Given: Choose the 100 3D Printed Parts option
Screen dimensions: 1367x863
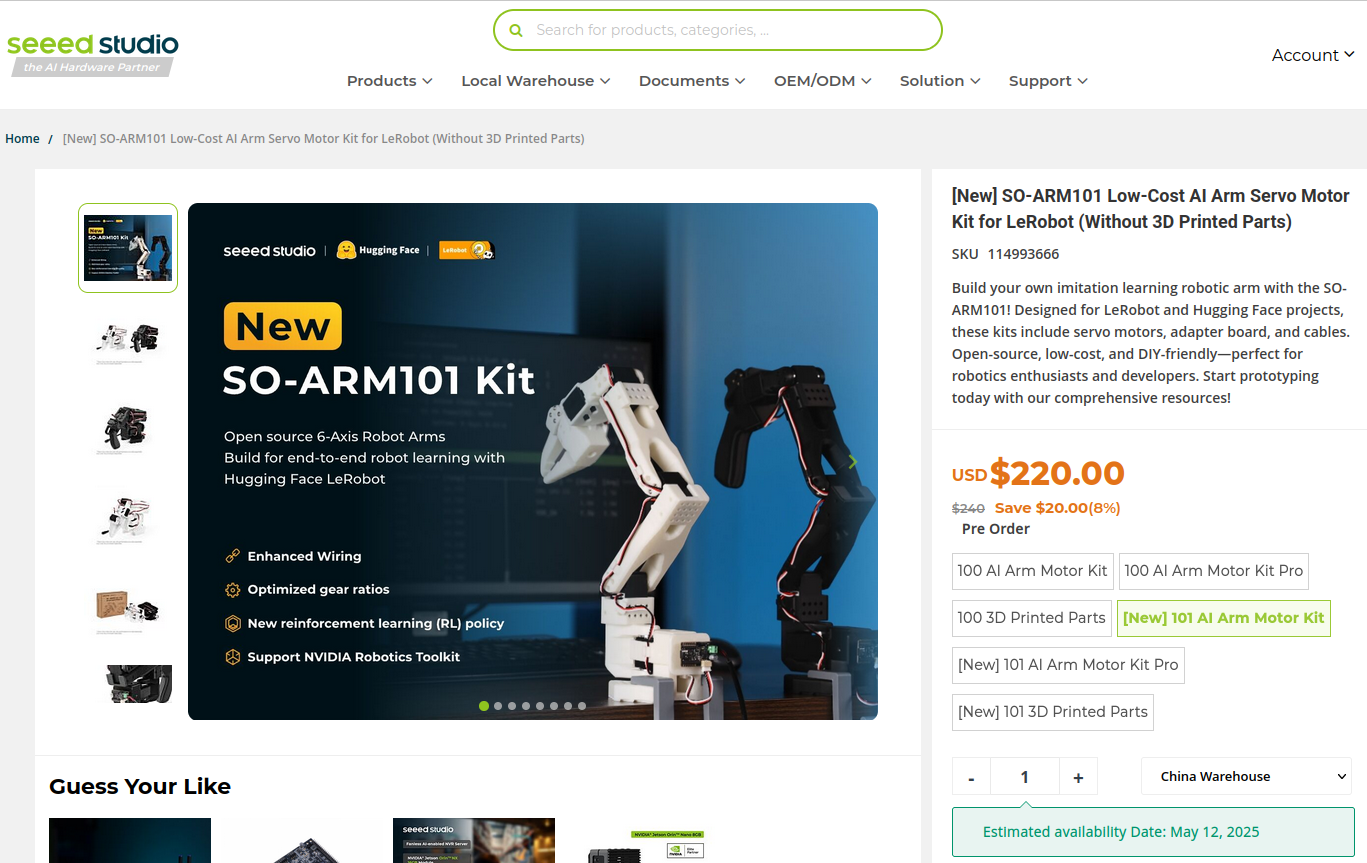Looking at the screenshot, I should click(1031, 618).
